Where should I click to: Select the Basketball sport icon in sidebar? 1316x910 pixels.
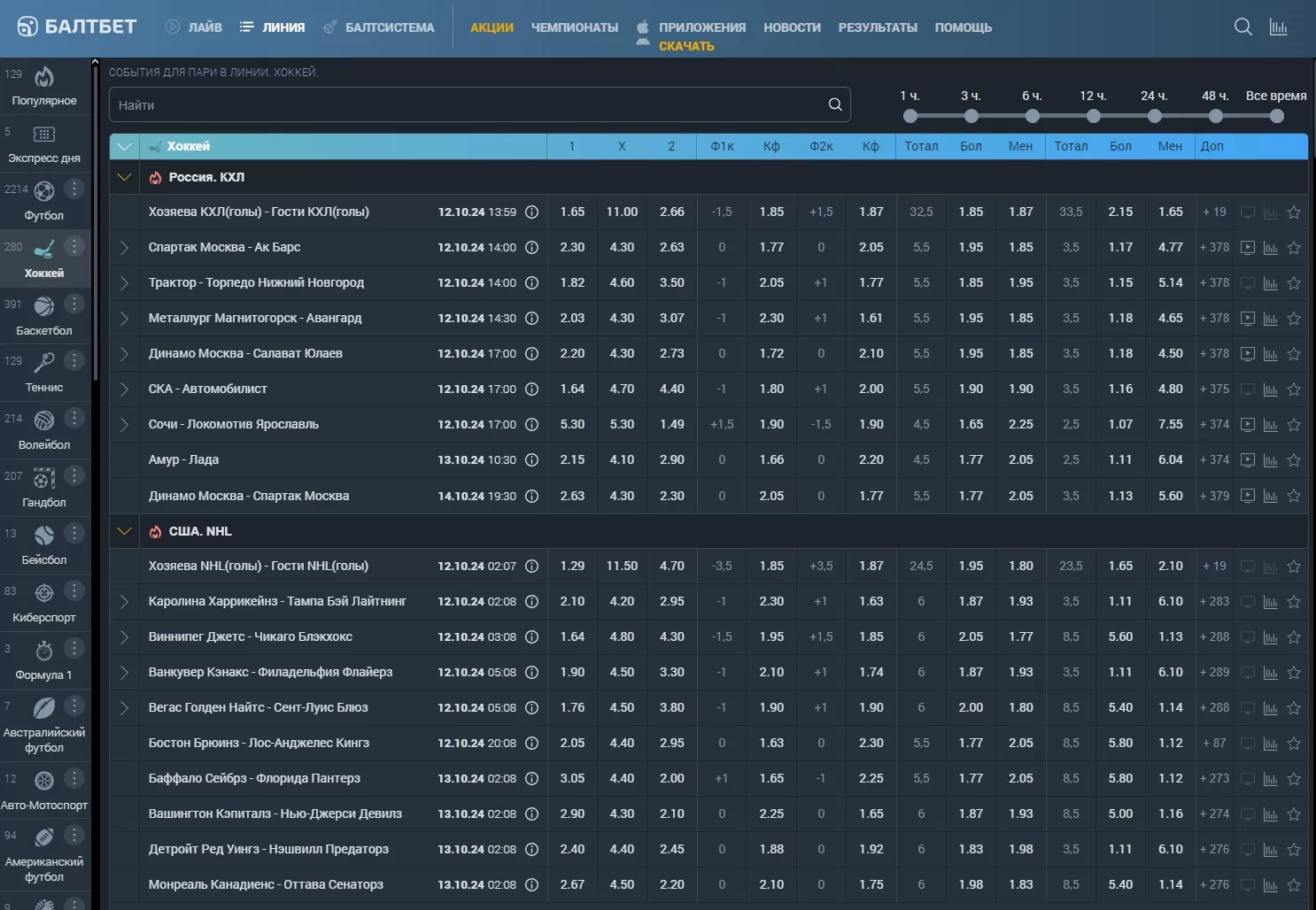[43, 306]
